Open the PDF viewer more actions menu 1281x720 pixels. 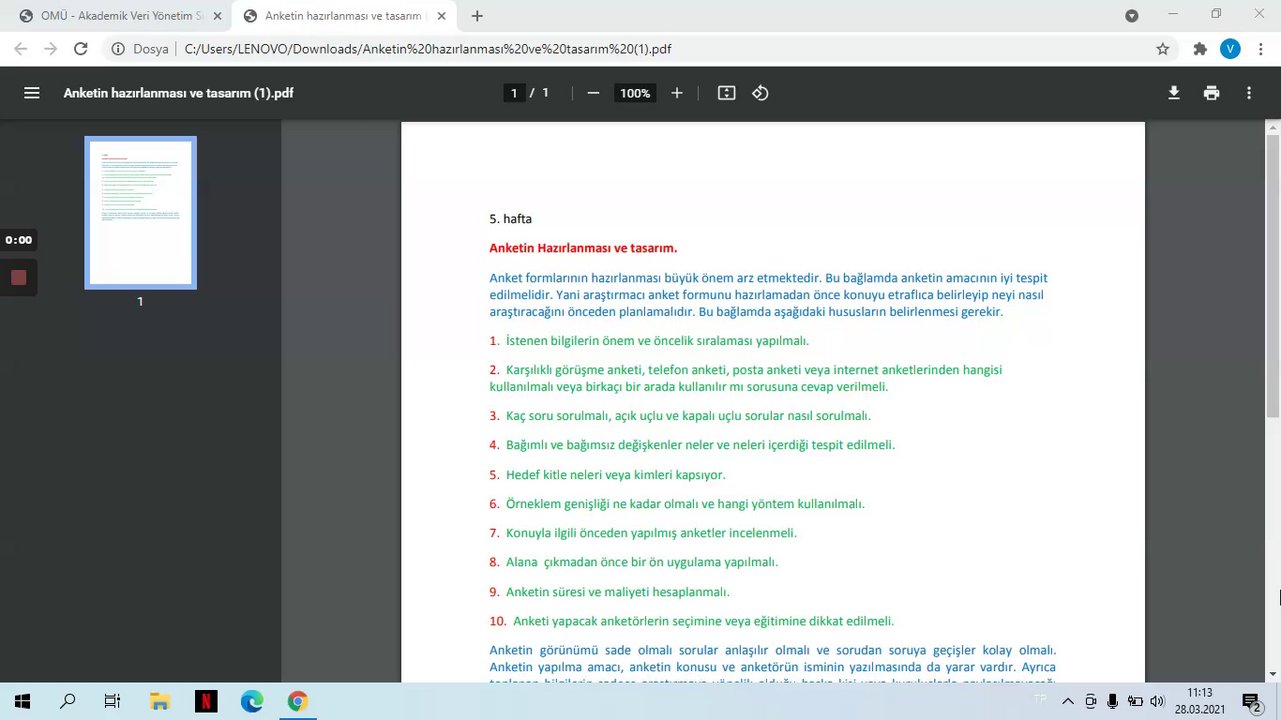[1249, 93]
